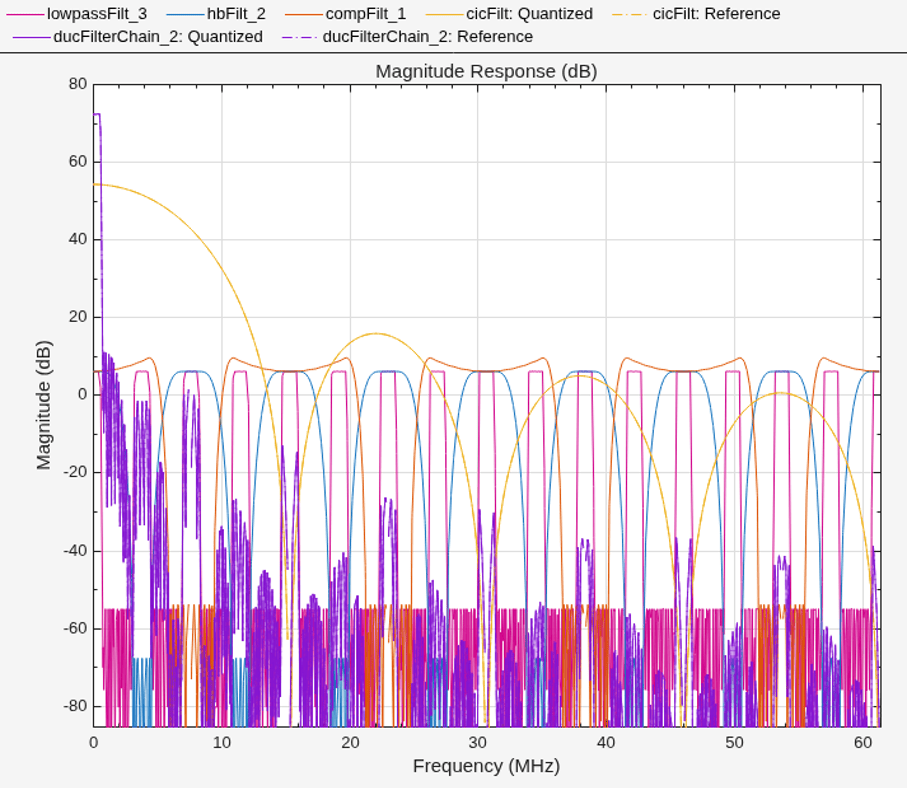Click the Frequency (MHz) x-axis label
This screenshot has height=788, width=907.
(486, 766)
